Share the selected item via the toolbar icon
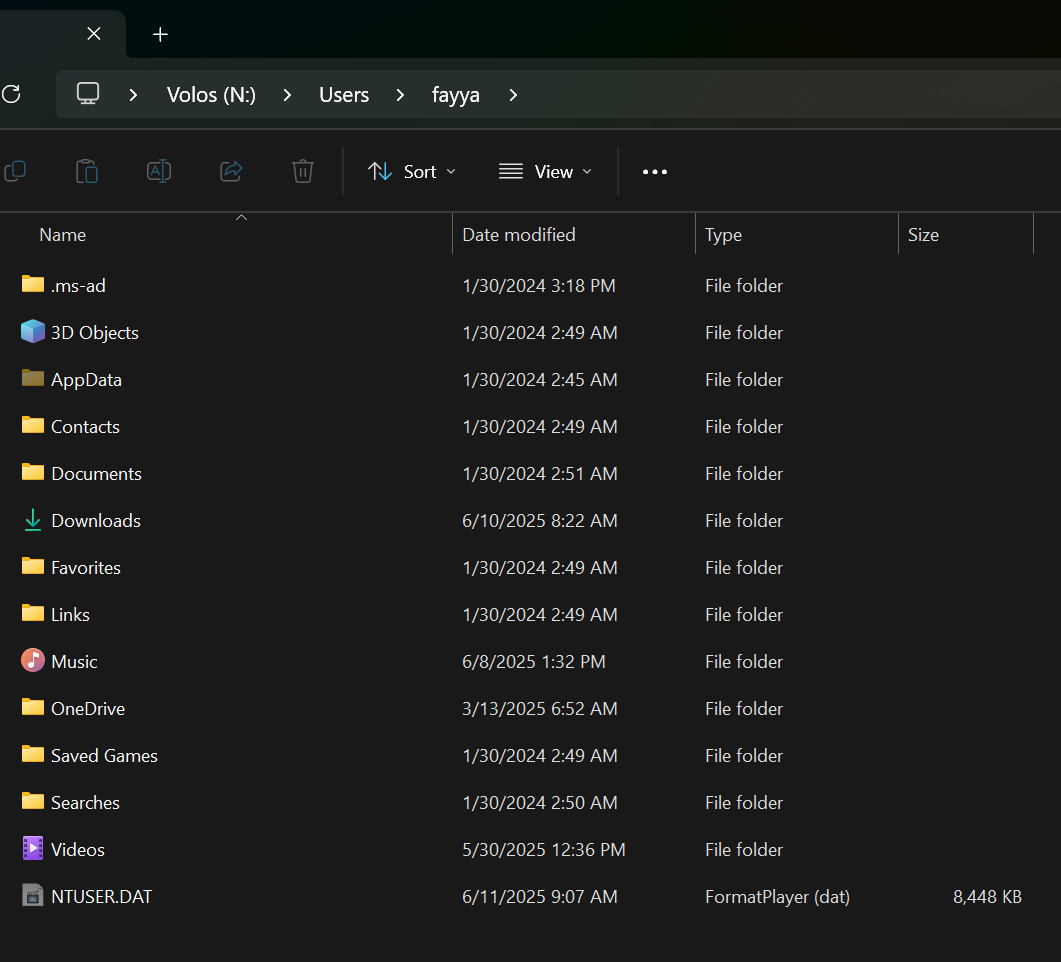1061x962 pixels. [231, 171]
